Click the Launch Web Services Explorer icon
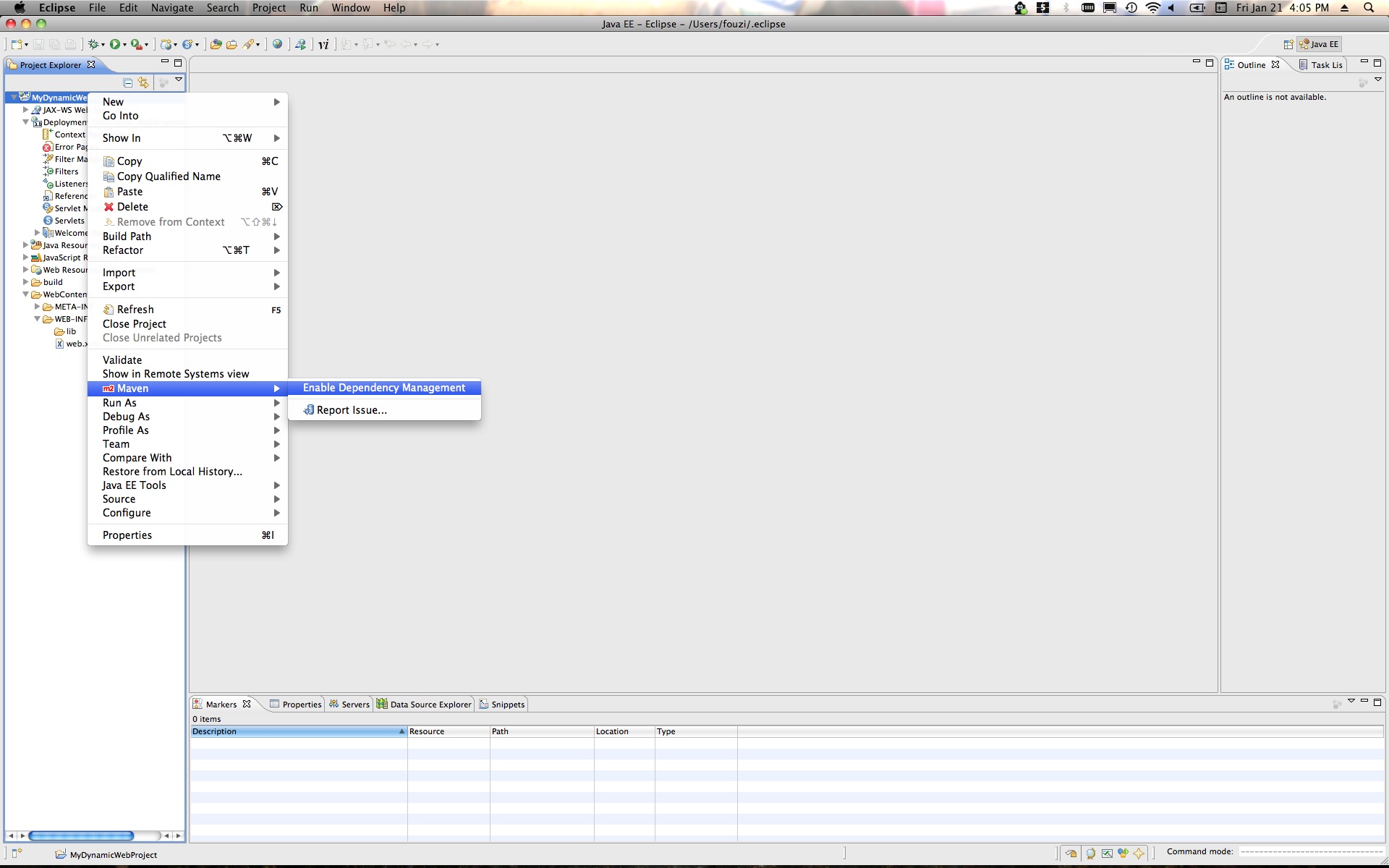Image resolution: width=1389 pixels, height=868 pixels. [300, 44]
